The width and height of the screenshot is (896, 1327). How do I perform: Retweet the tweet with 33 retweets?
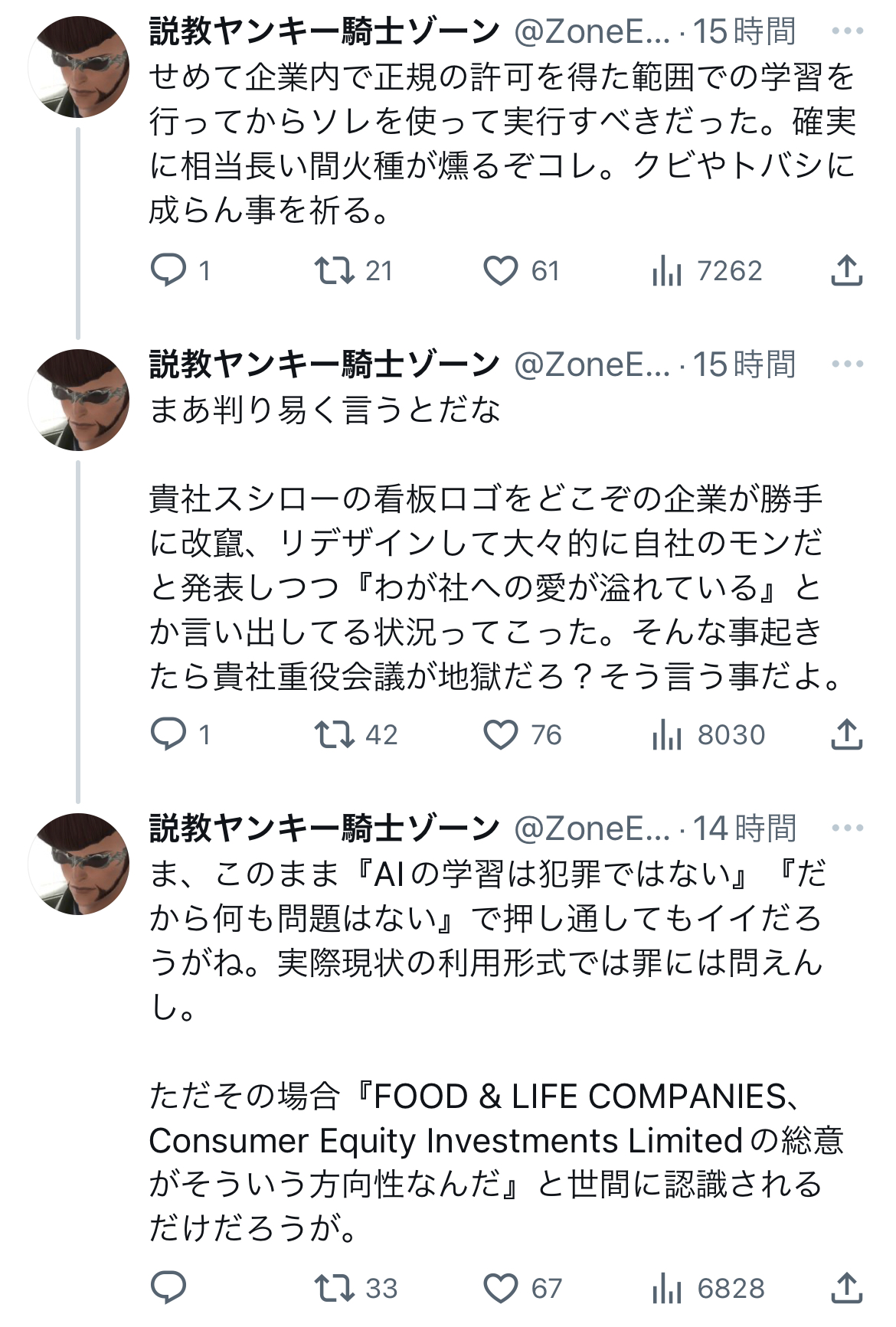click(335, 1288)
